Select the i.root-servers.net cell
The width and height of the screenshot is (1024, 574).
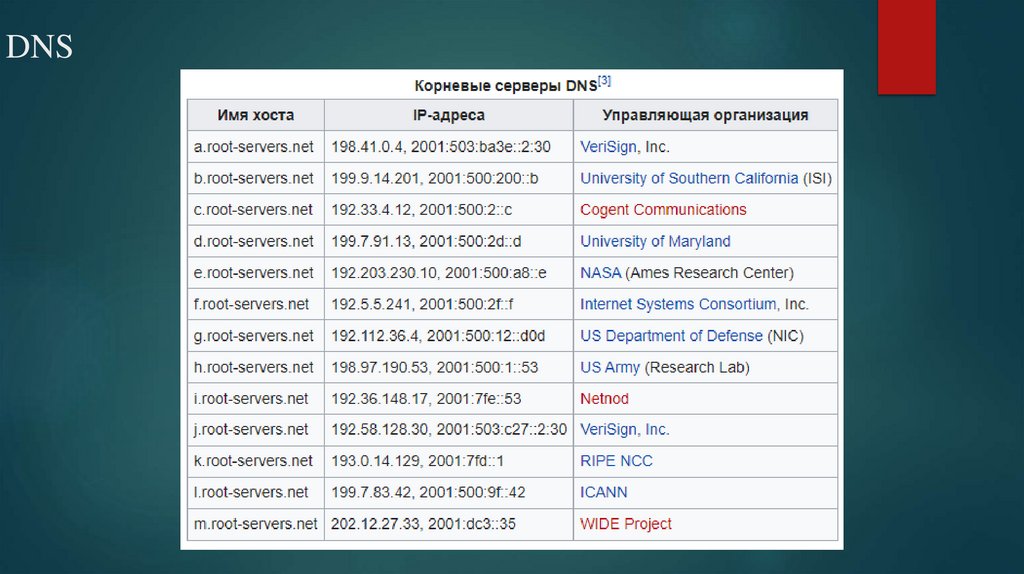pos(255,398)
